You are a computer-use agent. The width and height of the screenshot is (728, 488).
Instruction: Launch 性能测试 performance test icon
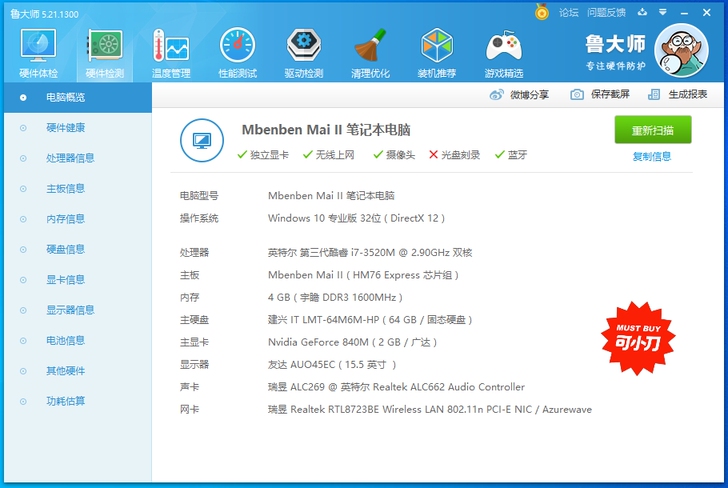coord(237,53)
